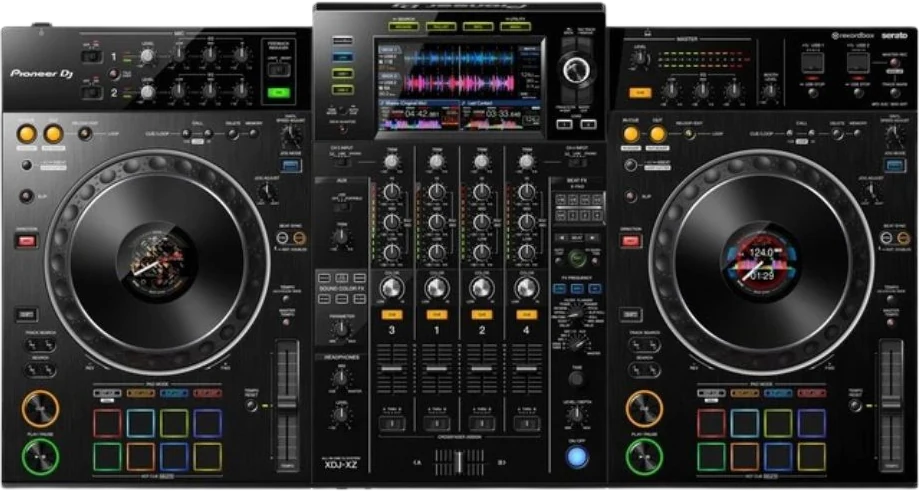Screen dimensions: 919x491
Task: Flip the MIC 2 on/off switch
Action: pyautogui.click(x=91, y=93)
